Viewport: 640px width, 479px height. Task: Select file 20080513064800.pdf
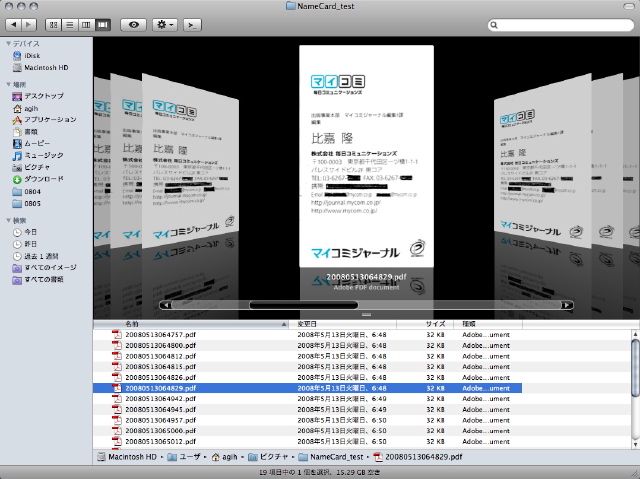pyautogui.click(x=307, y=345)
